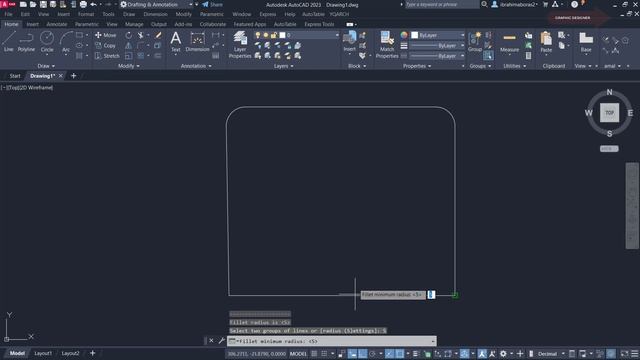Expand the Properties panel
Screen dimensions: 640x360
coord(417,66)
